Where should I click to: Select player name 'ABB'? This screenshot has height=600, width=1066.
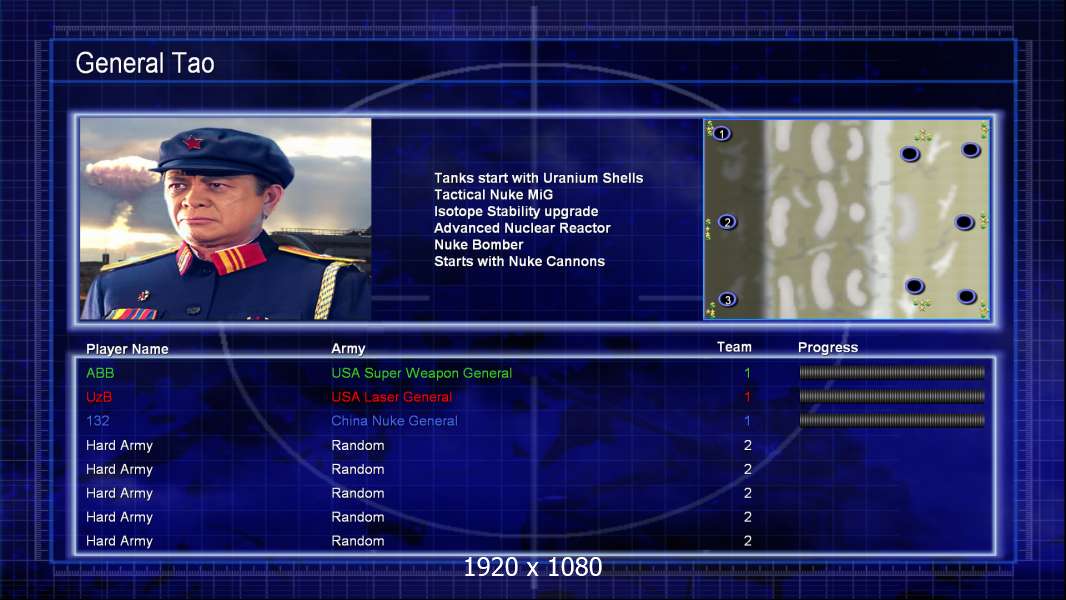100,372
